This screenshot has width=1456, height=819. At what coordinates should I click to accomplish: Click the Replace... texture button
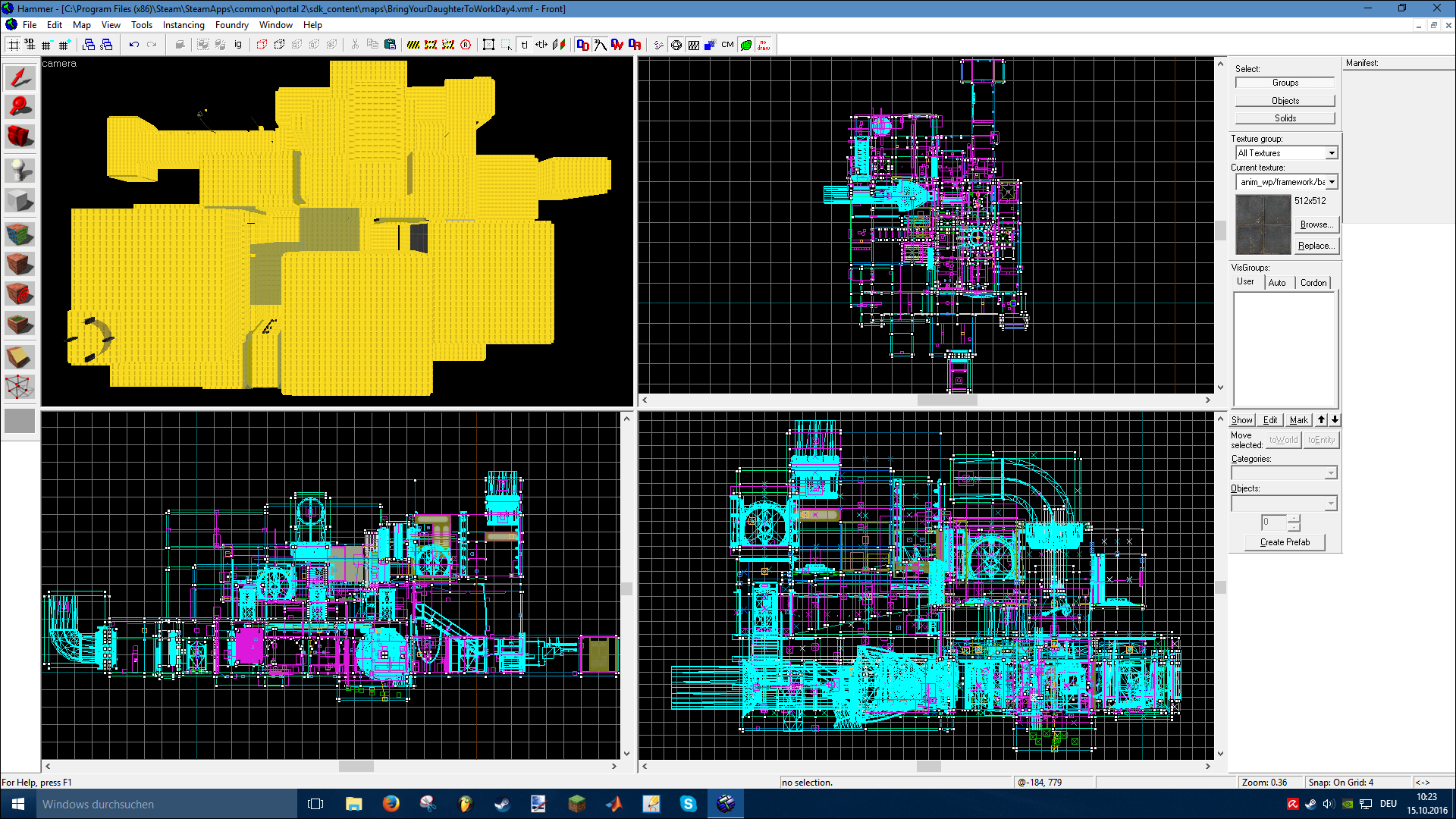1316,246
